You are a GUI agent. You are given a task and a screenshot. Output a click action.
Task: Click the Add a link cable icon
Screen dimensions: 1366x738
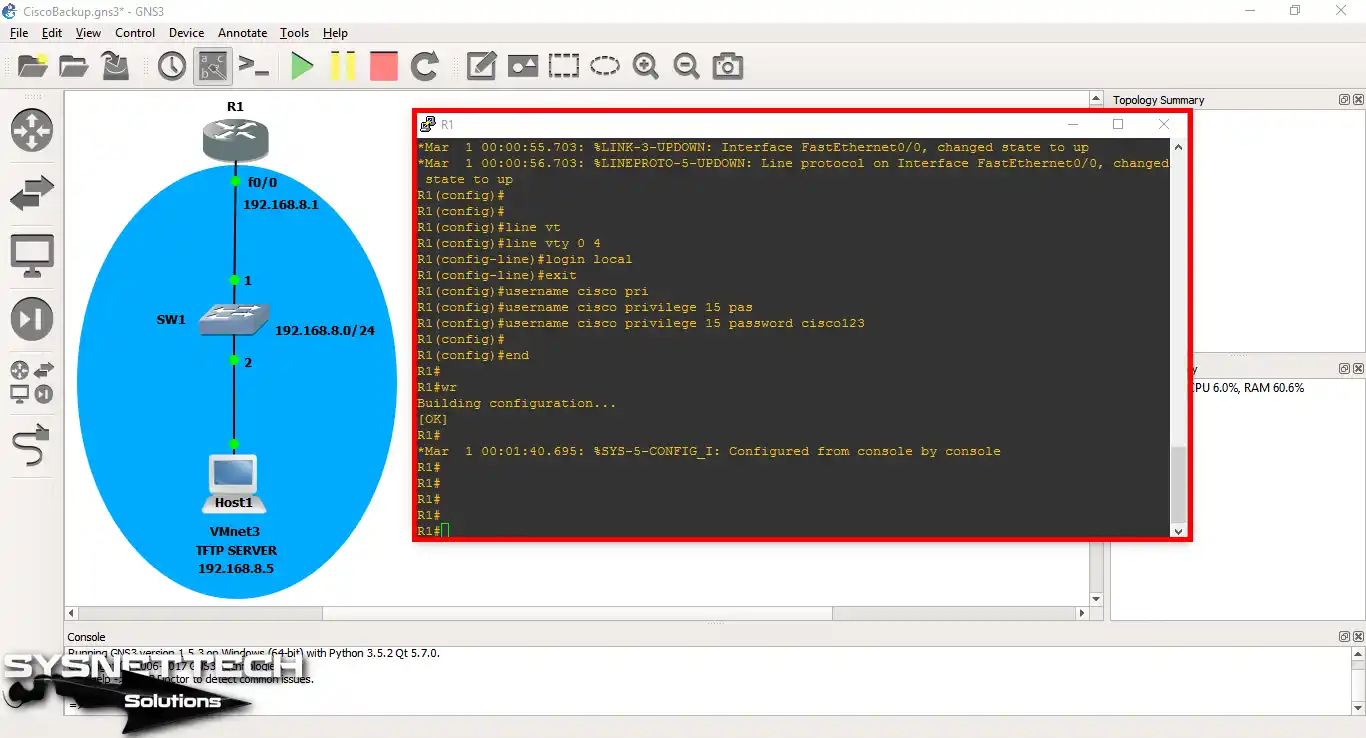pyautogui.click(x=32, y=446)
